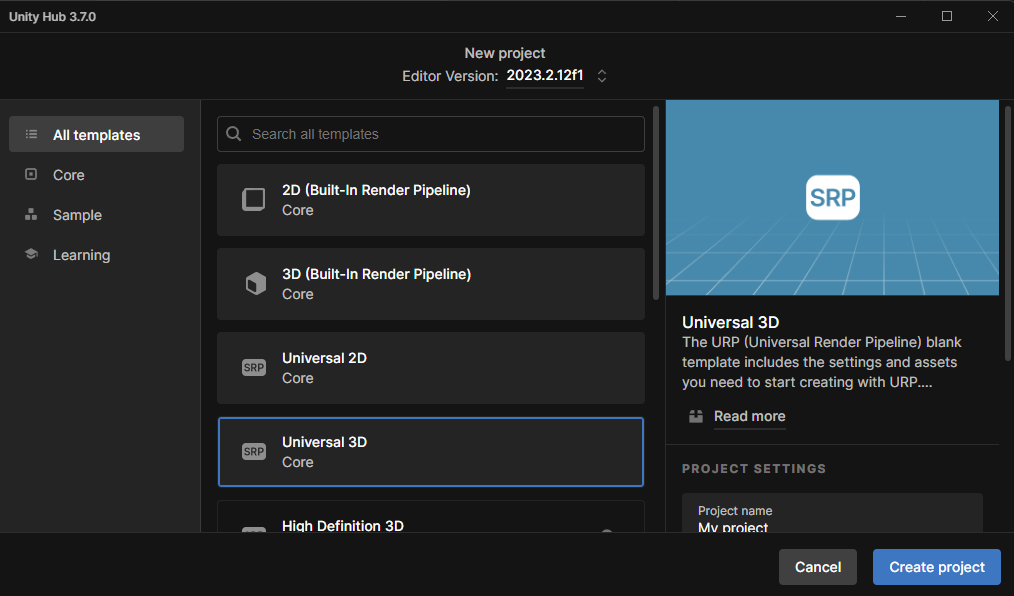Open the Read more link
This screenshot has width=1014, height=596.
pos(750,416)
